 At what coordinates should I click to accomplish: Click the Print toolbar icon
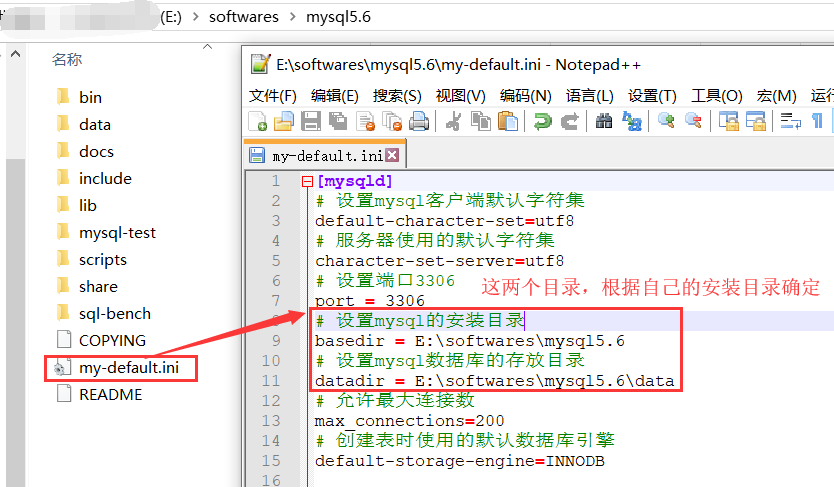(x=419, y=121)
